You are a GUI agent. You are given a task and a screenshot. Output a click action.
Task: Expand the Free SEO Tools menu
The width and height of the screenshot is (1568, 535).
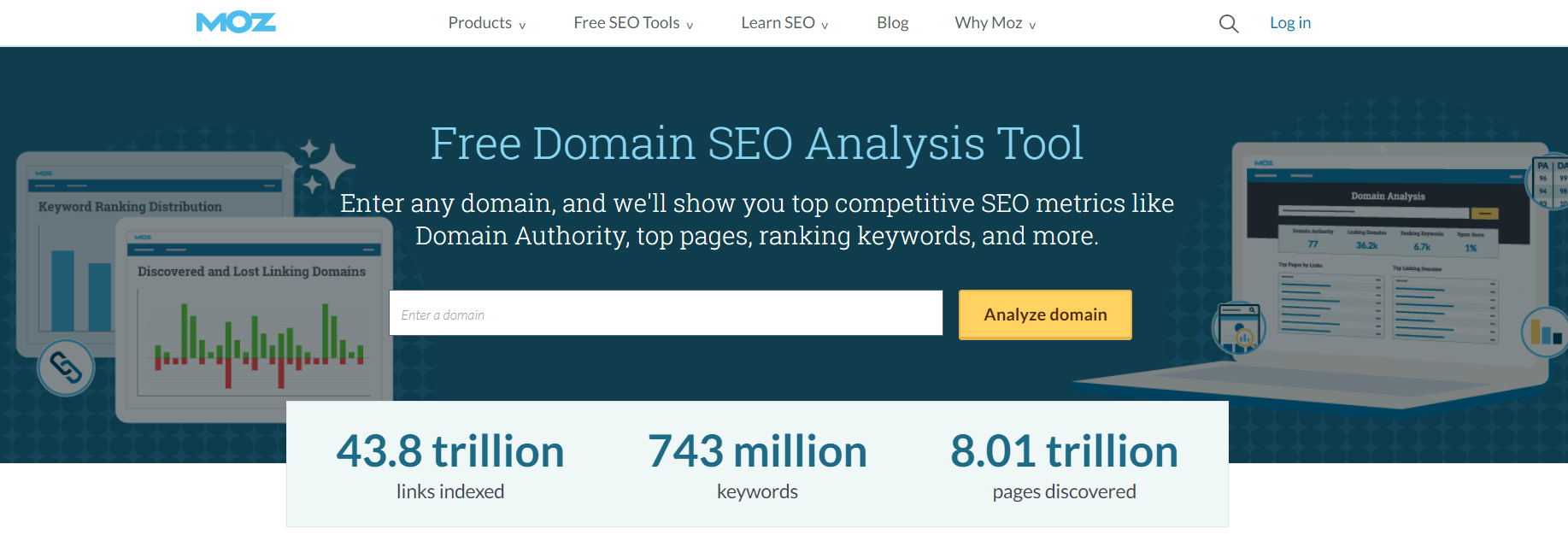(x=633, y=23)
